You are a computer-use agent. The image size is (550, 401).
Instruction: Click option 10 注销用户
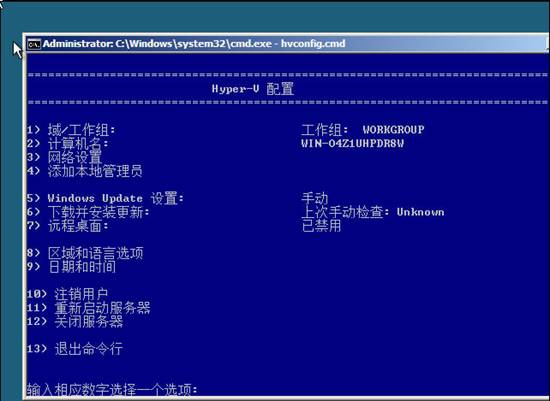[67, 294]
